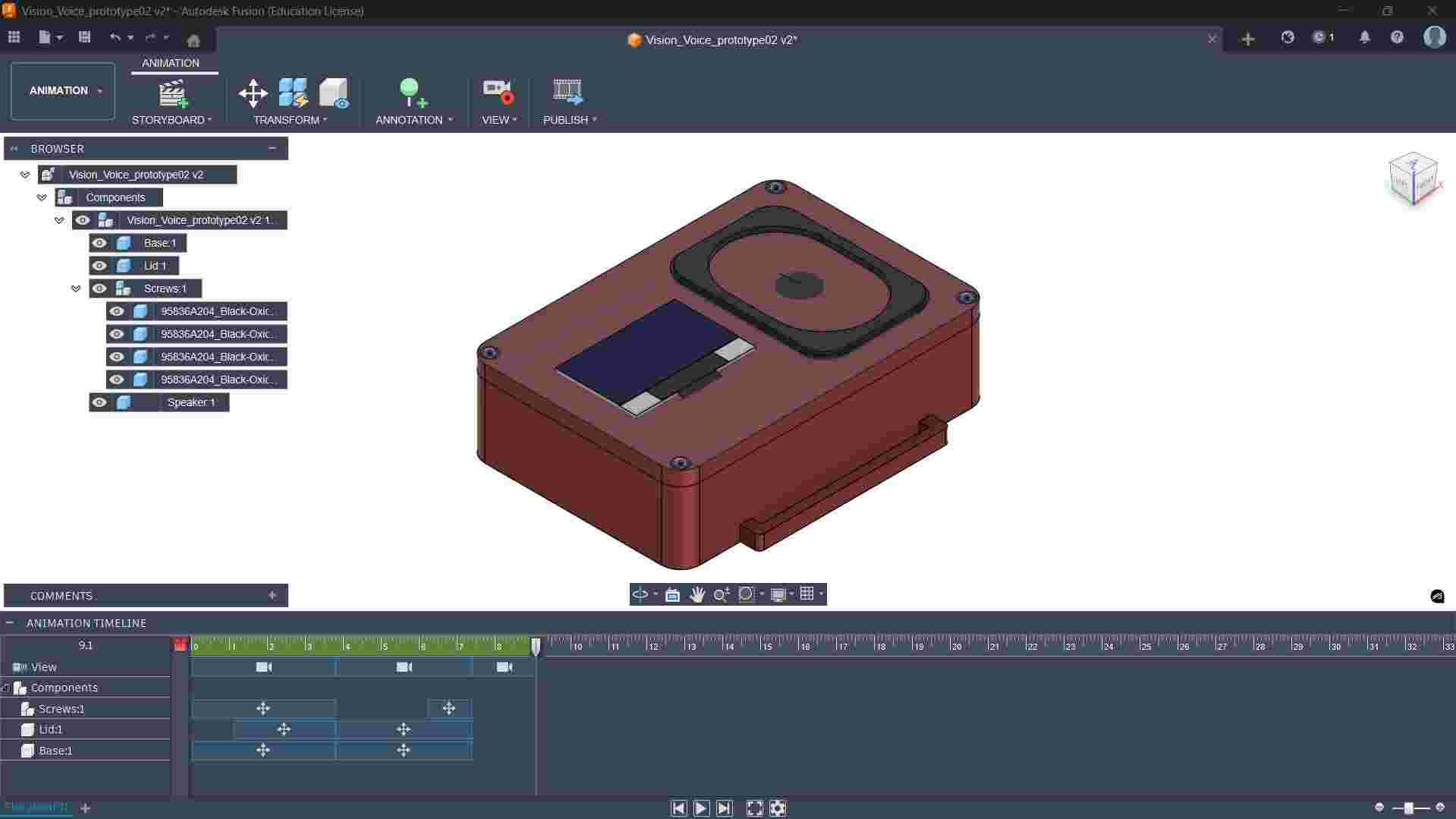The height and width of the screenshot is (819, 1456).
Task: Select the Zoom magnifier tool
Action: (x=722, y=594)
